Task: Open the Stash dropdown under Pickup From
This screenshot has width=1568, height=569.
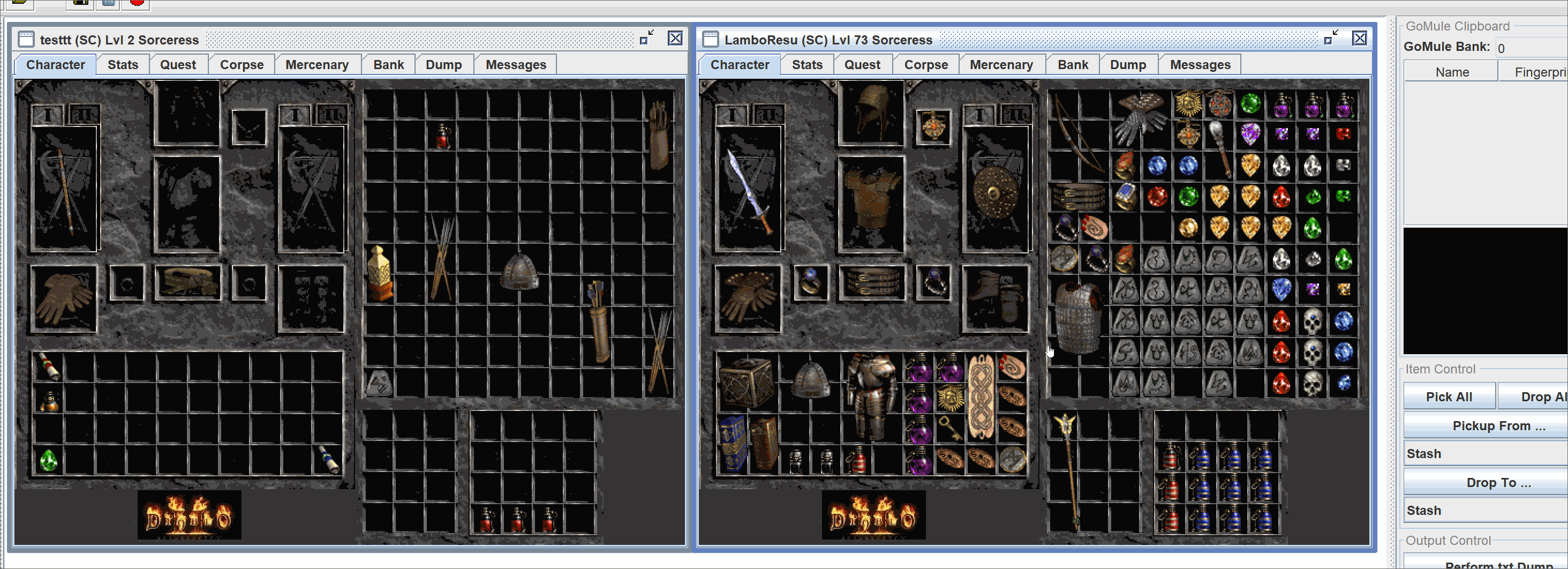Action: [x=1486, y=453]
